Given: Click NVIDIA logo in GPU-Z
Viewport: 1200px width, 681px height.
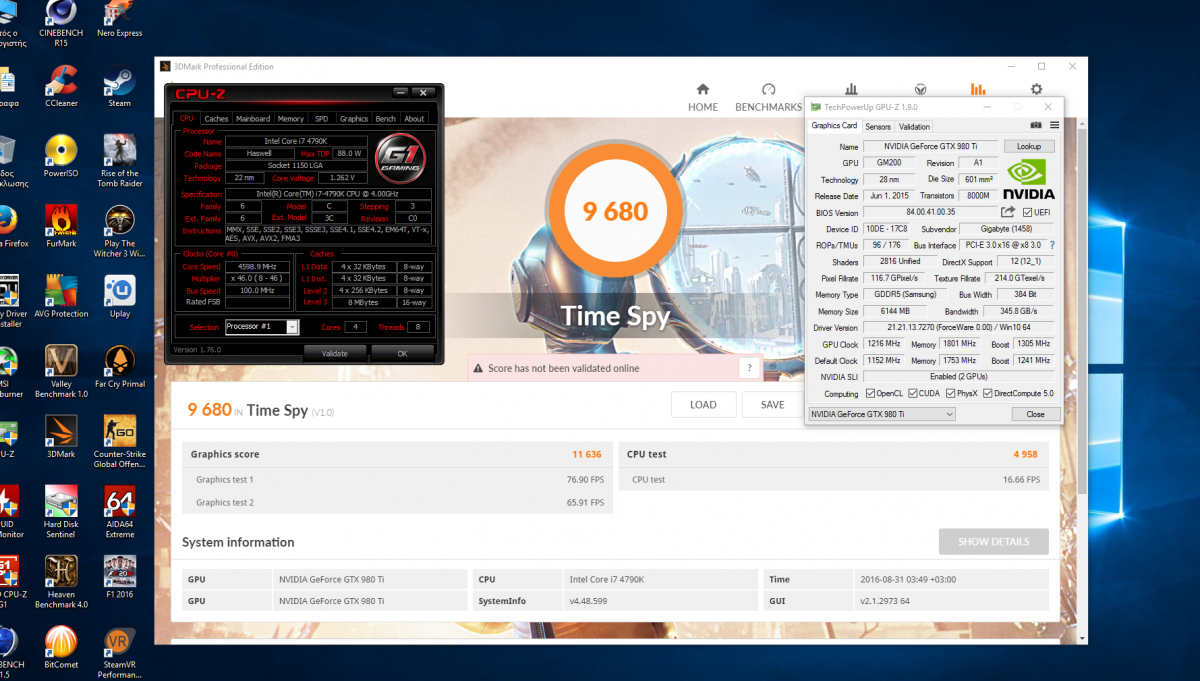Looking at the screenshot, I should coord(1028,178).
